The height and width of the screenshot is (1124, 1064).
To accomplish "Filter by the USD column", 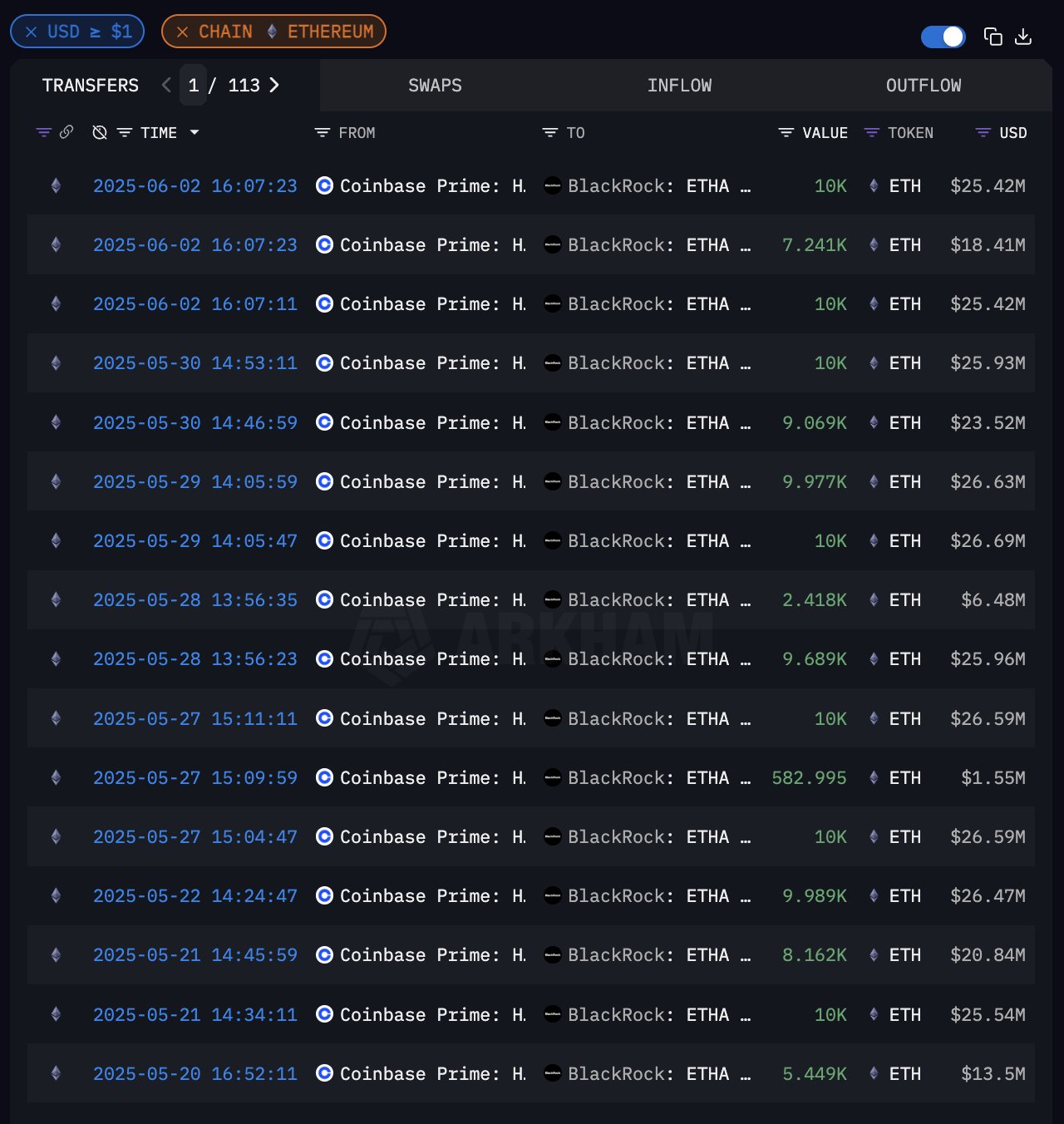I will tap(983, 132).
